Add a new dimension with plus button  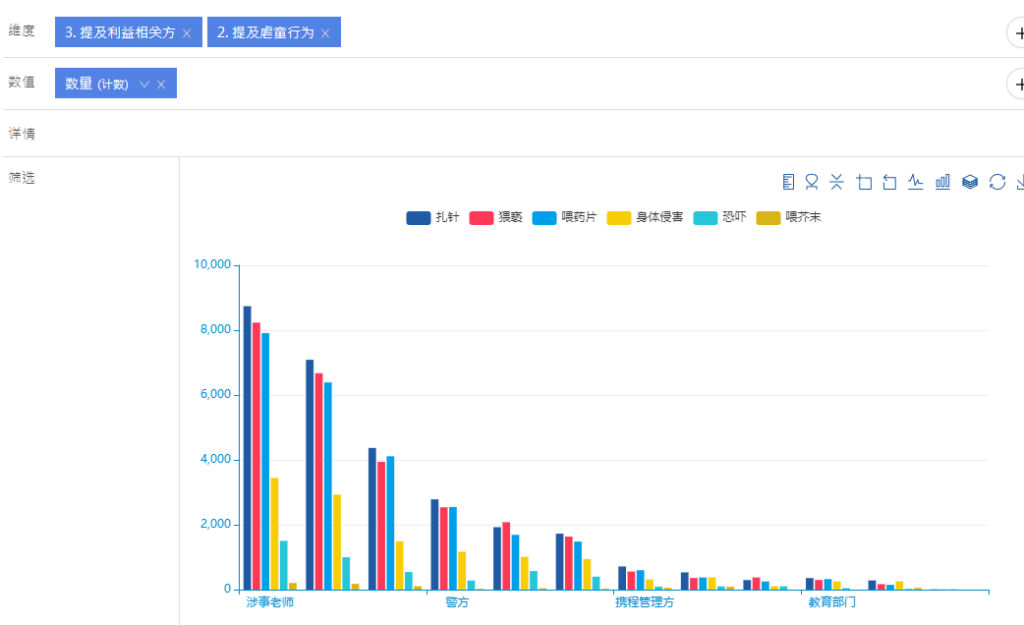click(x=1017, y=33)
